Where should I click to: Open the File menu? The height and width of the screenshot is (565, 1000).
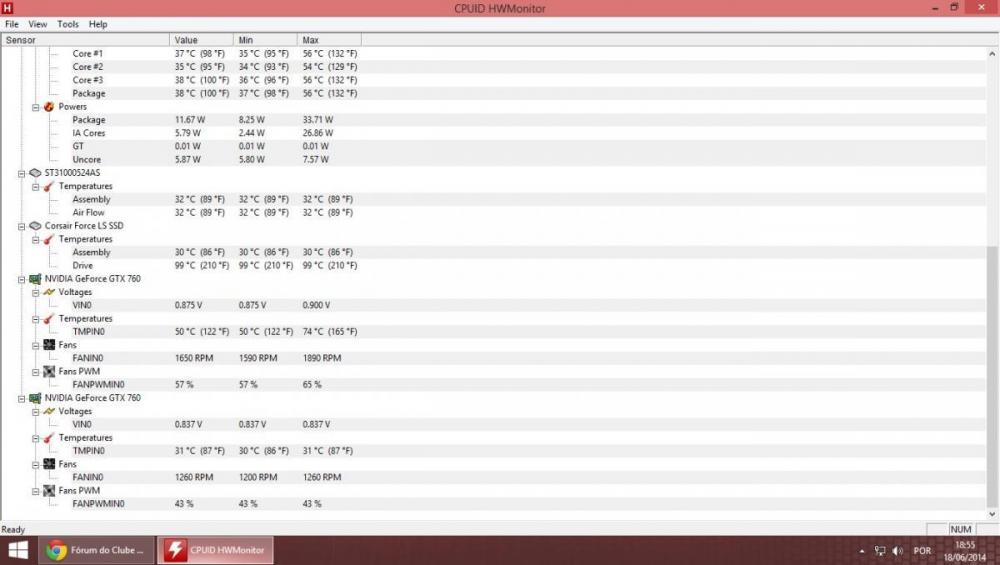point(12,24)
